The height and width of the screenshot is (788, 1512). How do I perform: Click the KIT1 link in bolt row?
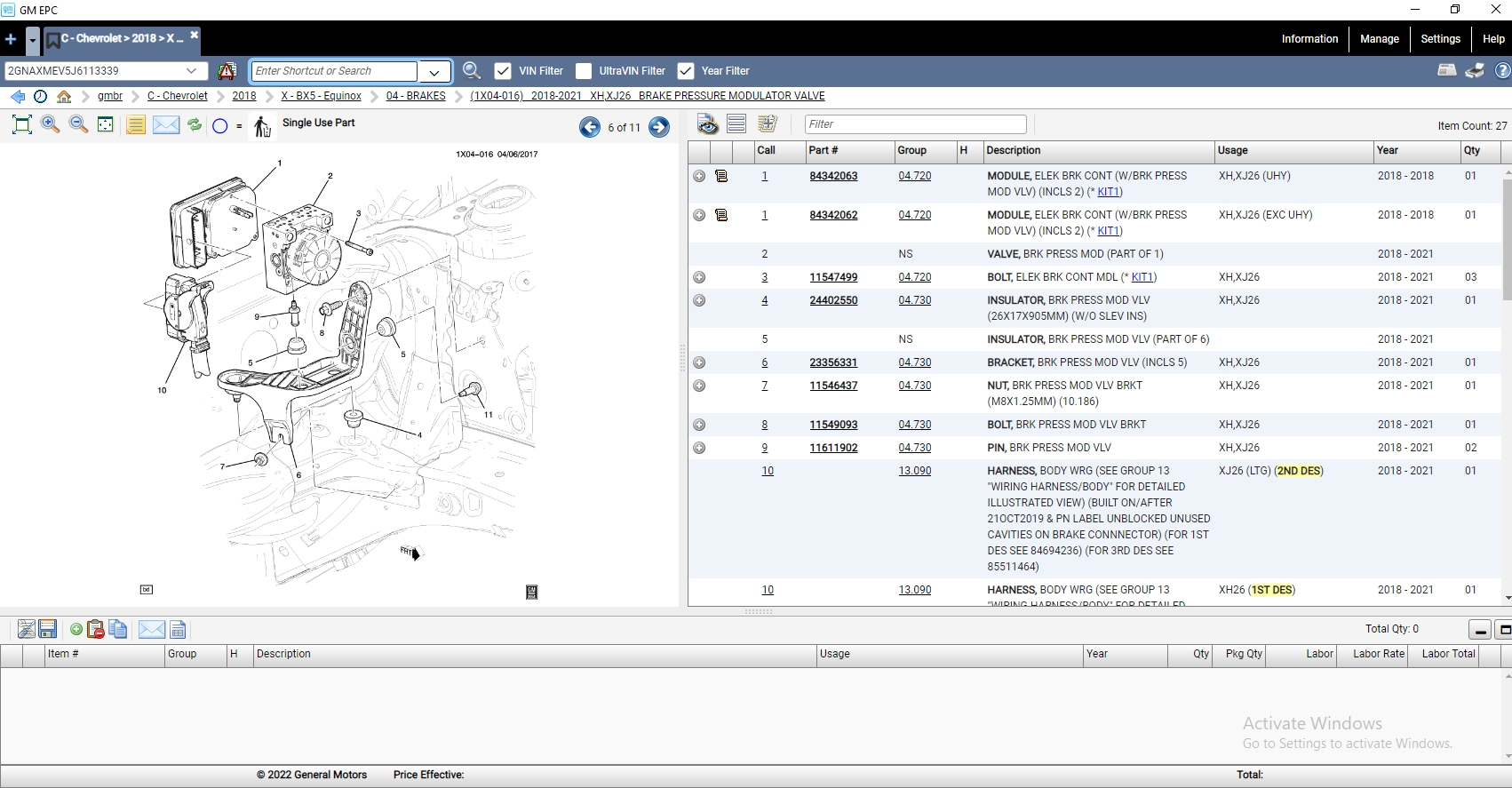click(x=1142, y=277)
